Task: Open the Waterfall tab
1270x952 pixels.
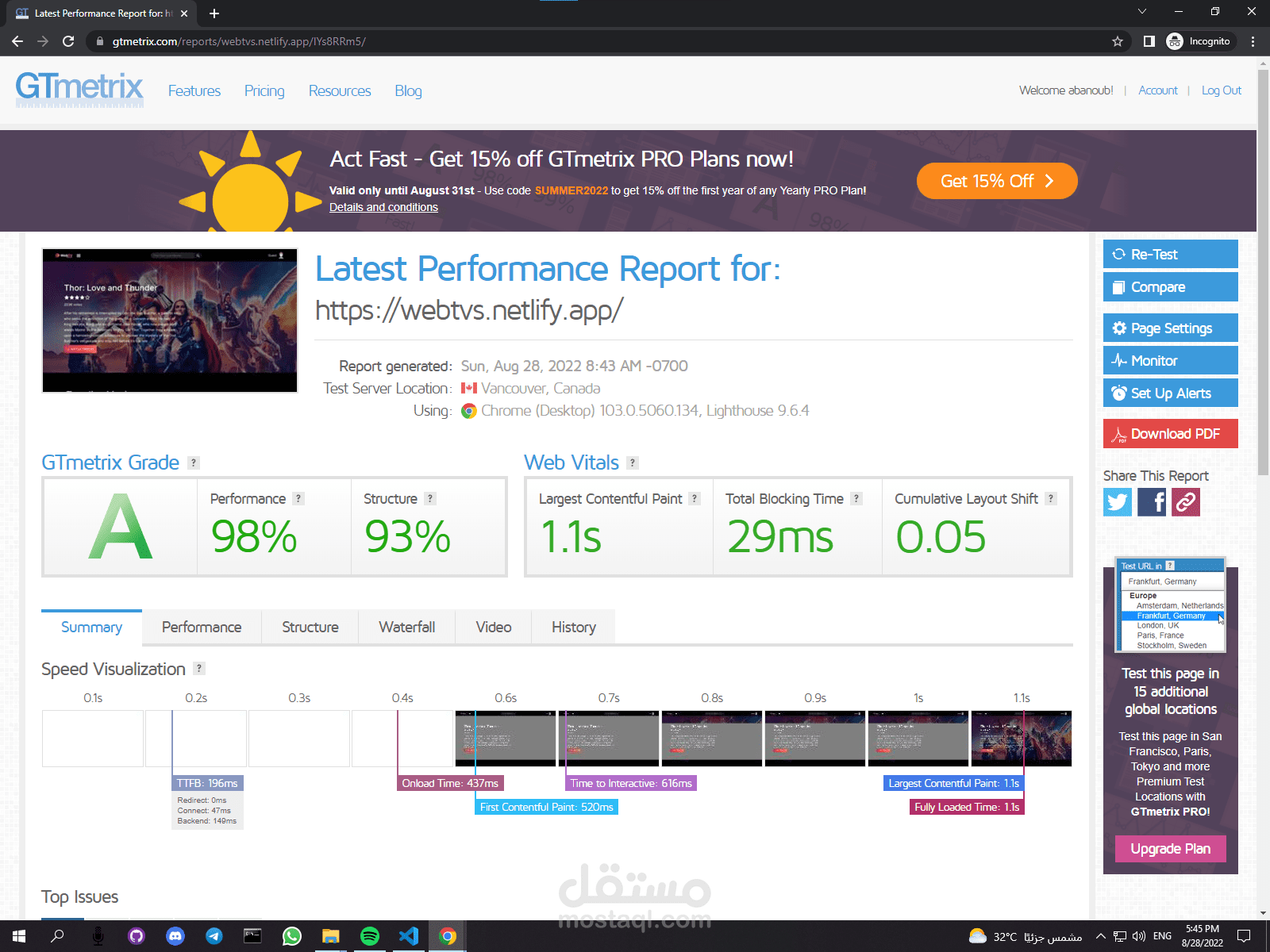Action: (407, 627)
